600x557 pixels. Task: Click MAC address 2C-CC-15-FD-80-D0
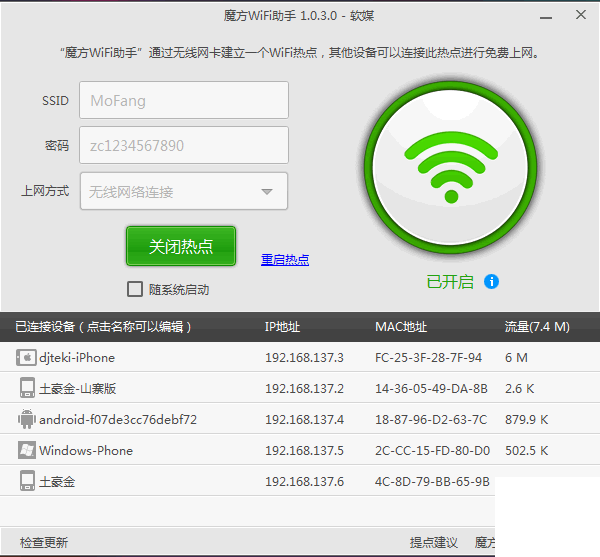coord(432,450)
